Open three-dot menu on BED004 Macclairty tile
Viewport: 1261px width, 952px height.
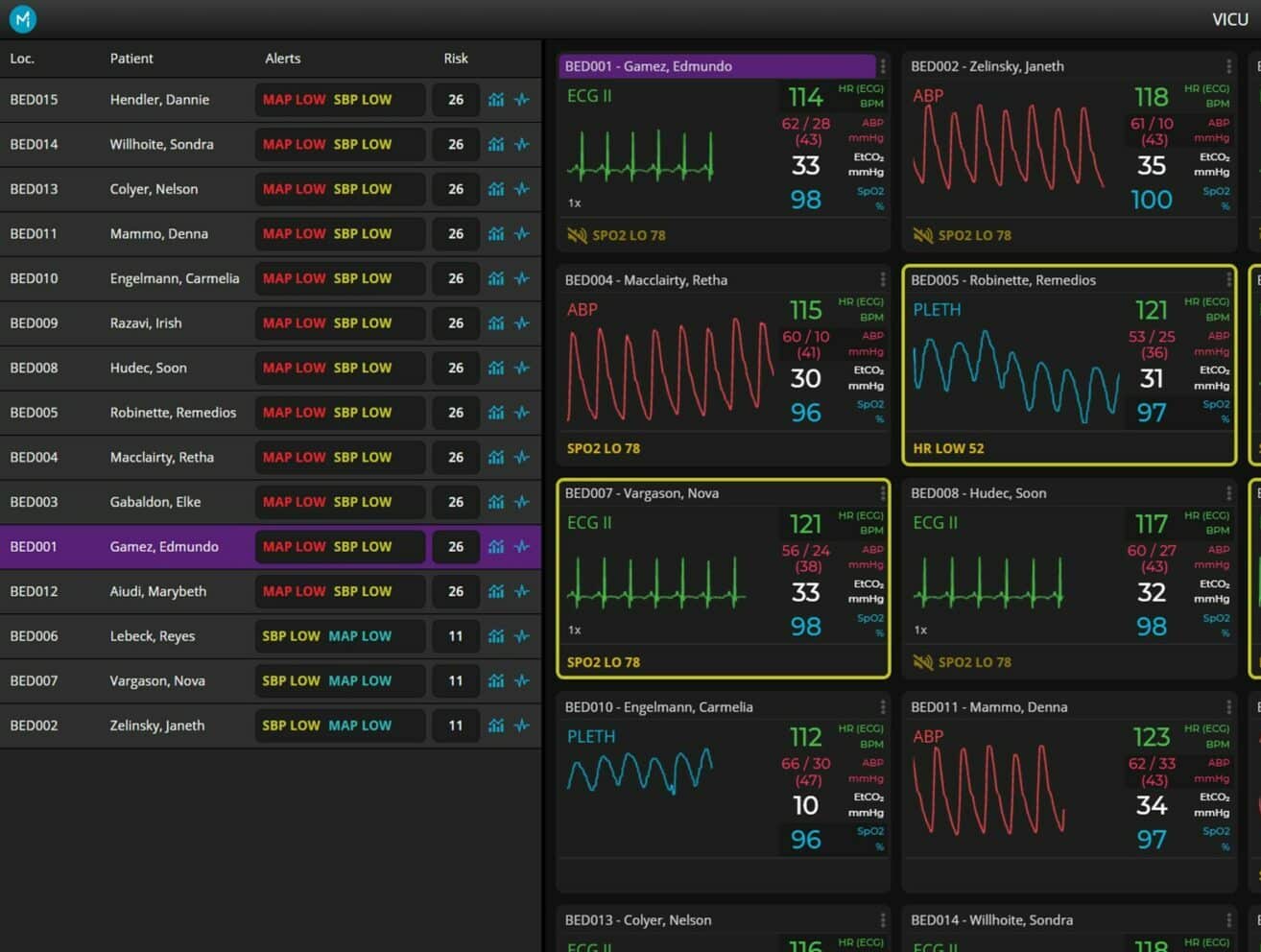(883, 280)
